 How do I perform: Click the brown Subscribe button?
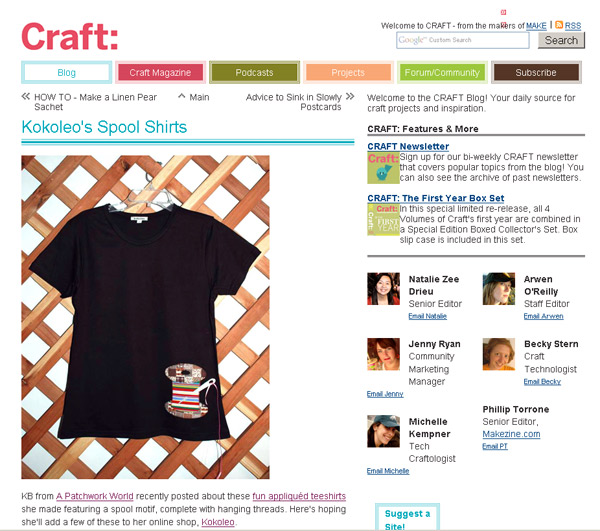click(x=536, y=72)
